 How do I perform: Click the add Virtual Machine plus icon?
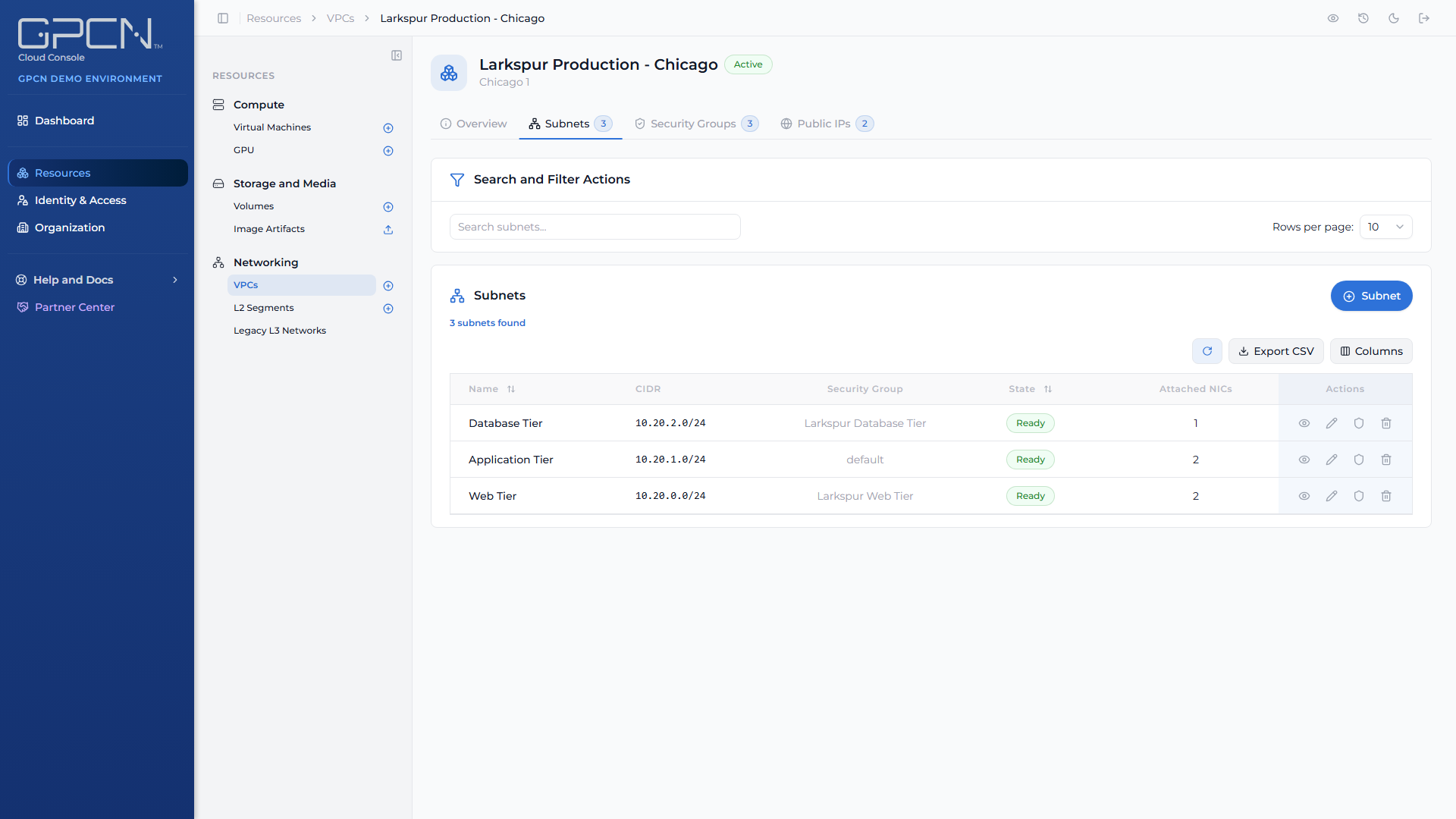coord(388,128)
